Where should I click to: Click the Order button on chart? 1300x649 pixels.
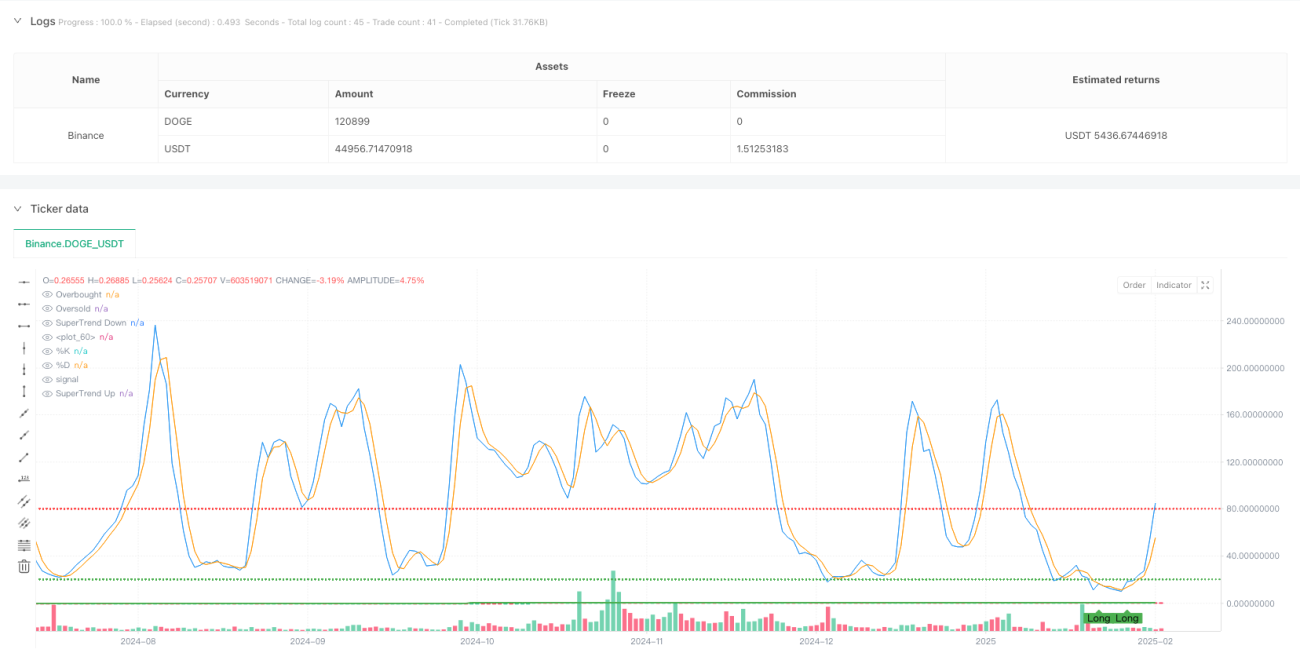pyautogui.click(x=1134, y=285)
